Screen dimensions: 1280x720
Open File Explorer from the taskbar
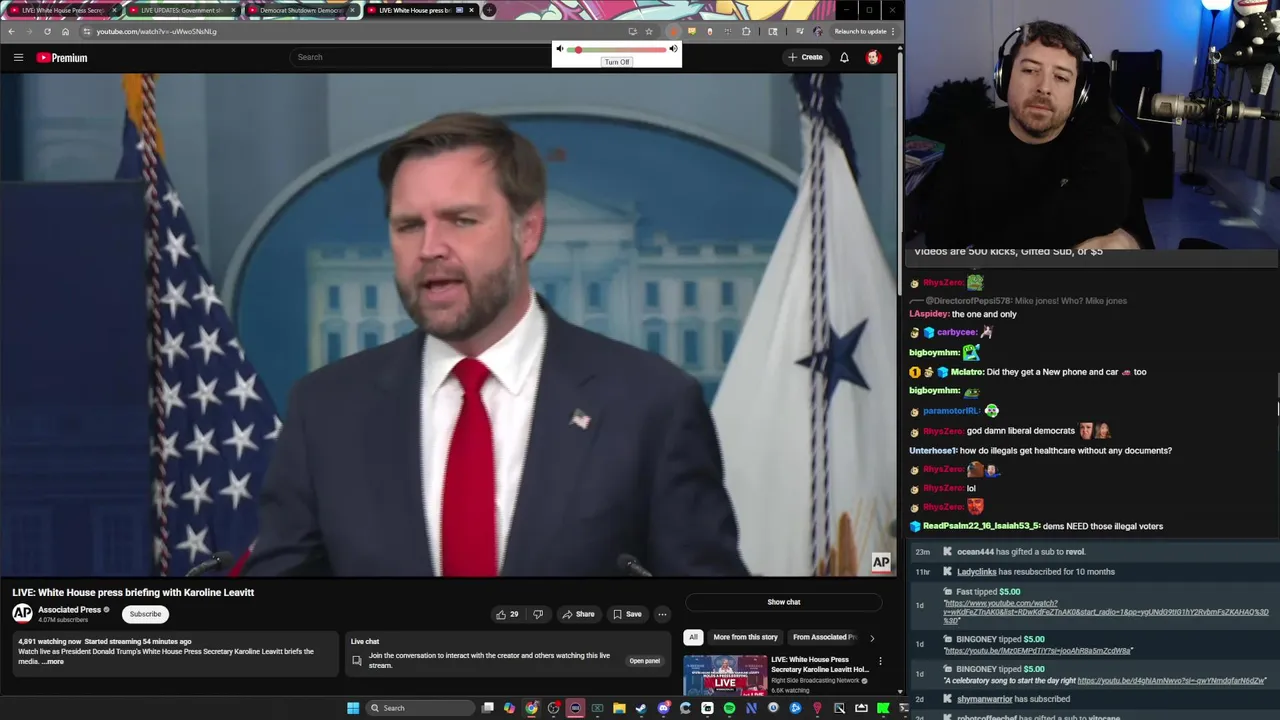pos(619,708)
